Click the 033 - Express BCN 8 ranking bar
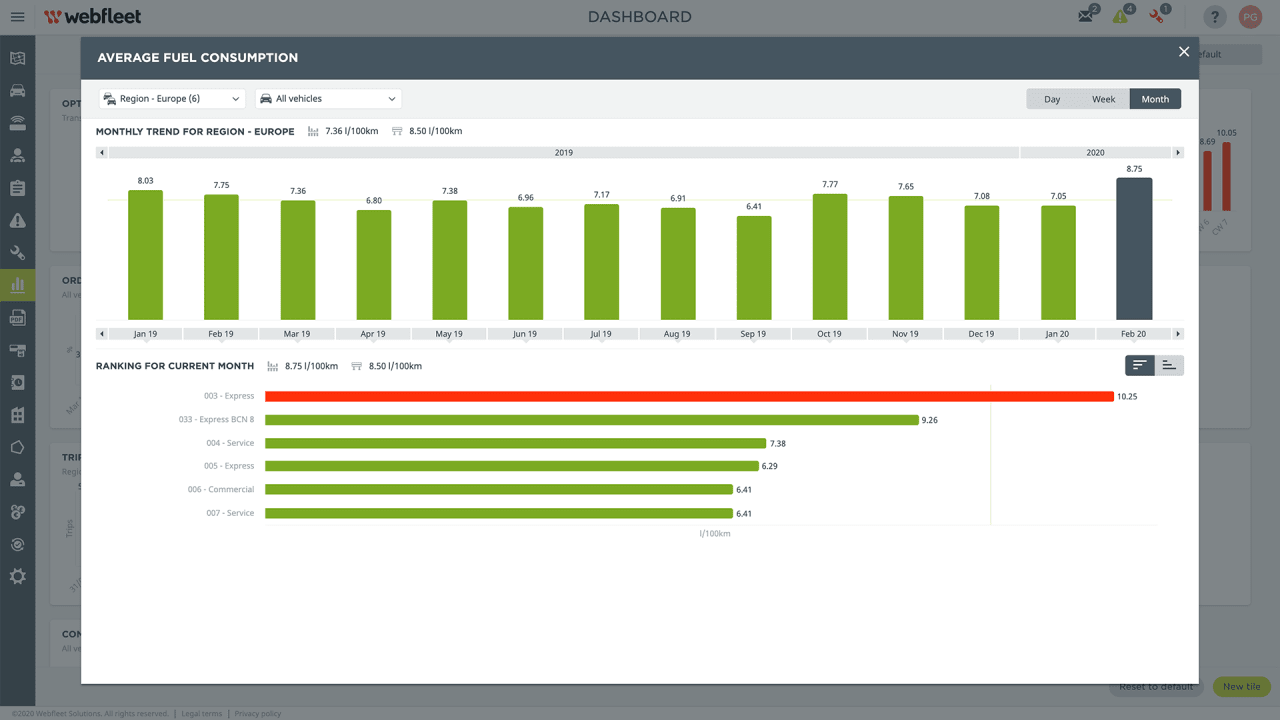Image resolution: width=1280 pixels, height=720 pixels. tap(592, 420)
